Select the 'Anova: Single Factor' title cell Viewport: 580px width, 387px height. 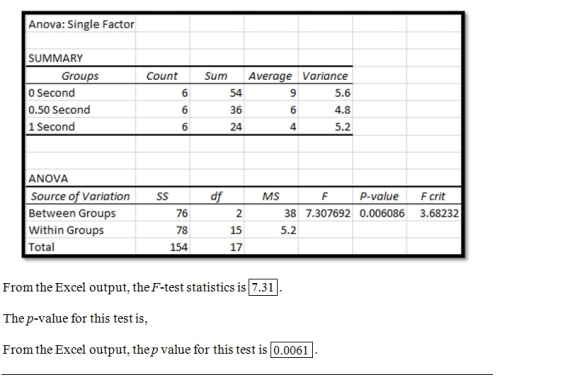click(x=81, y=24)
